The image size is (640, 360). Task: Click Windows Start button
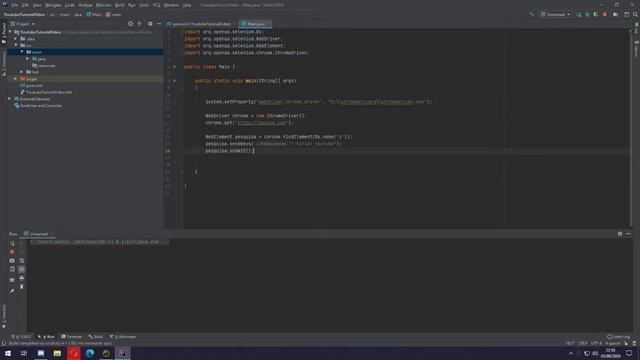tap(8, 353)
